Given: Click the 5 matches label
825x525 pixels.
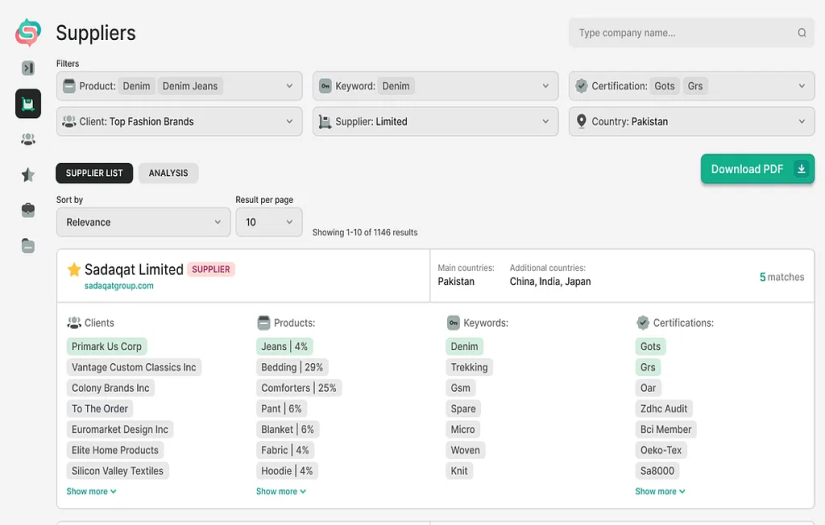Looking at the screenshot, I should 781,277.
